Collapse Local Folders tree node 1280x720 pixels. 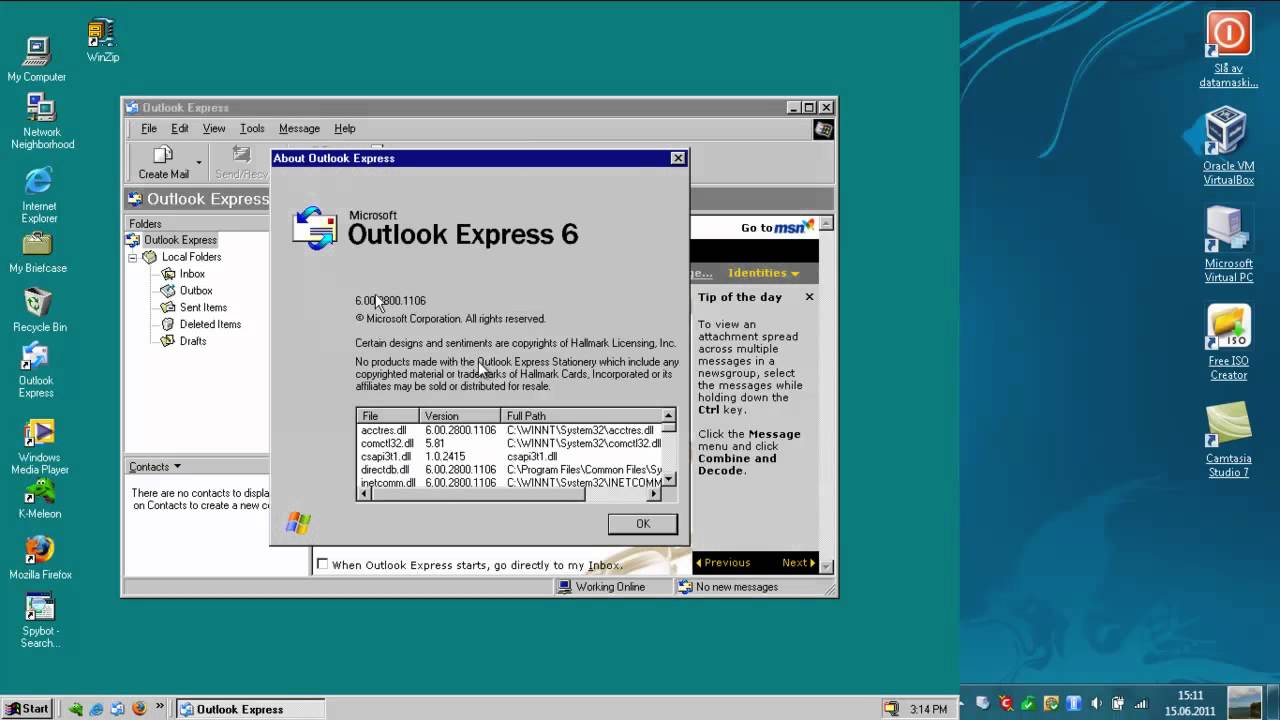coord(132,257)
